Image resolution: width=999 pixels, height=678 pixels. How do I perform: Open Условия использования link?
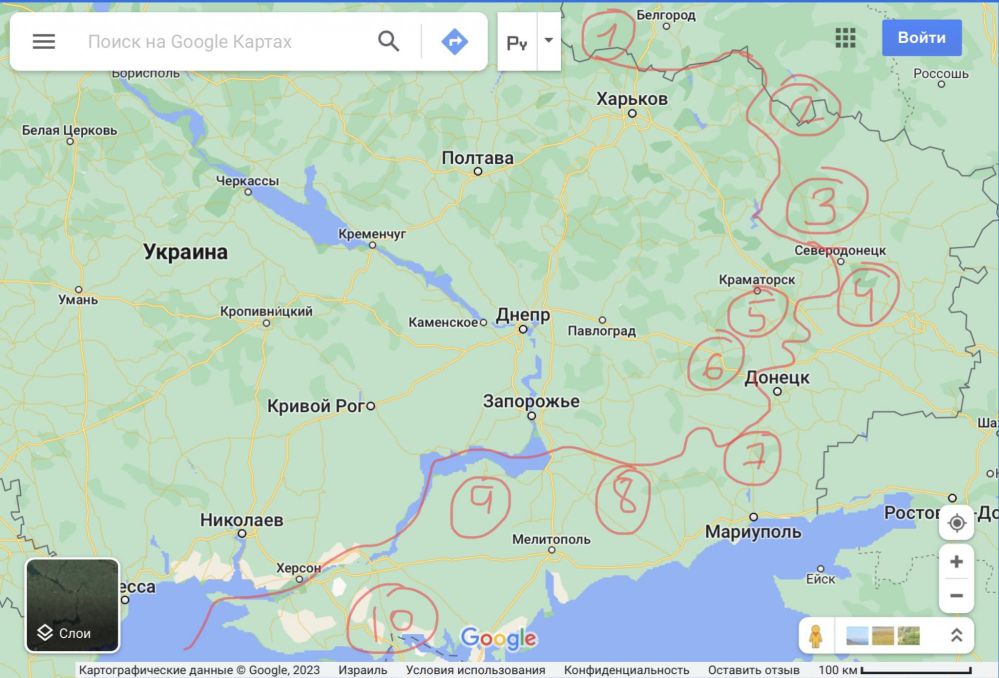475,670
